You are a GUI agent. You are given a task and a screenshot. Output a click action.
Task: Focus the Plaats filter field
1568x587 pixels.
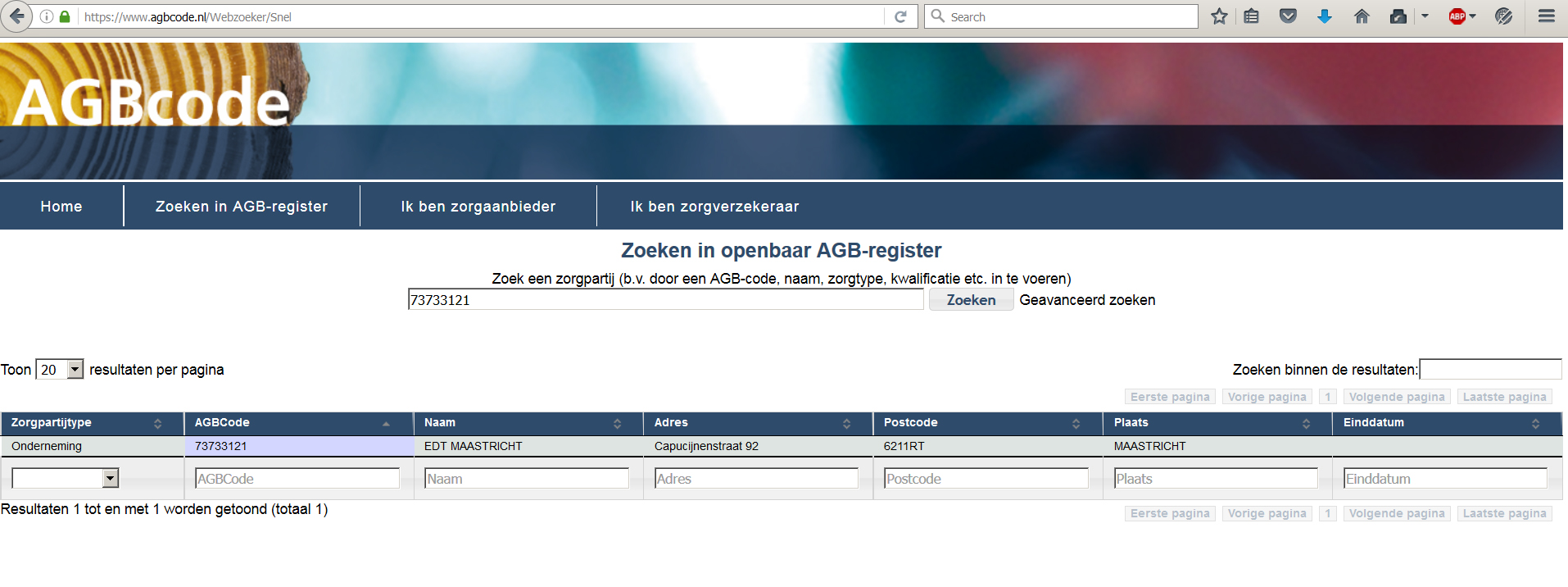pos(1217,478)
